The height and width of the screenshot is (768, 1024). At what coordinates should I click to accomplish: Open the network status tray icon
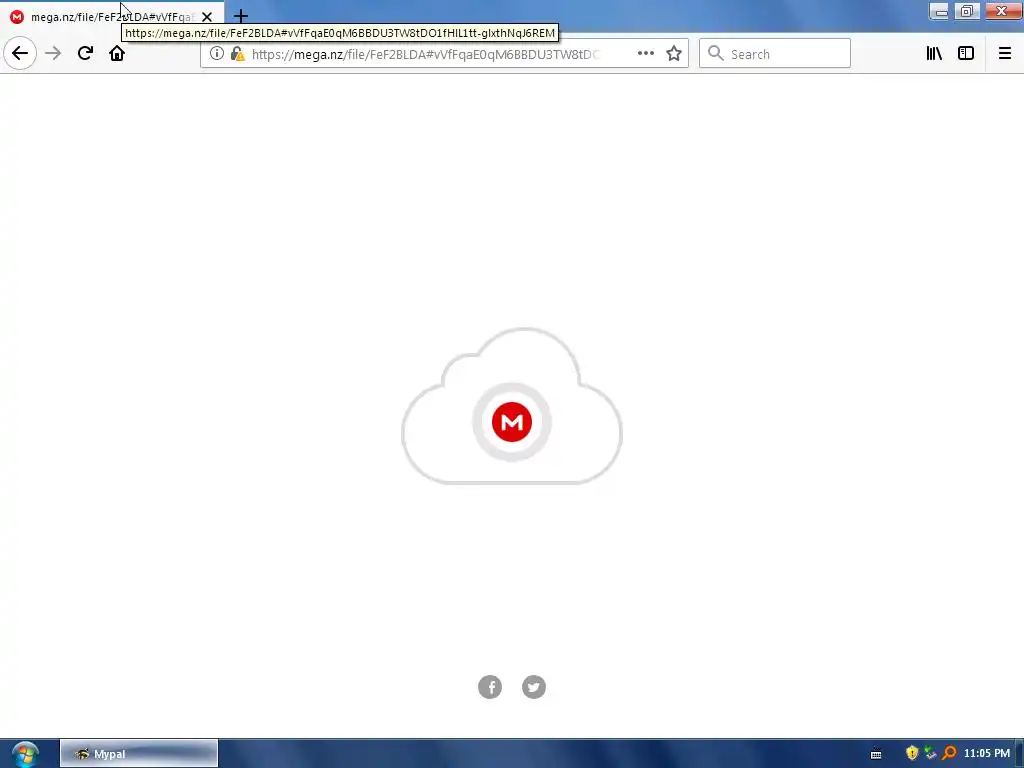[931, 753]
